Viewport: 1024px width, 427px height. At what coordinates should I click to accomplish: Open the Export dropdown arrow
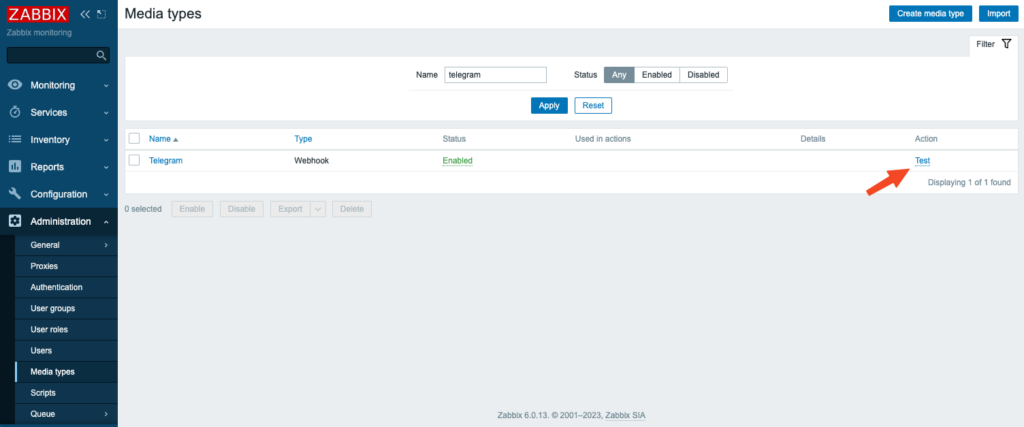pos(318,209)
